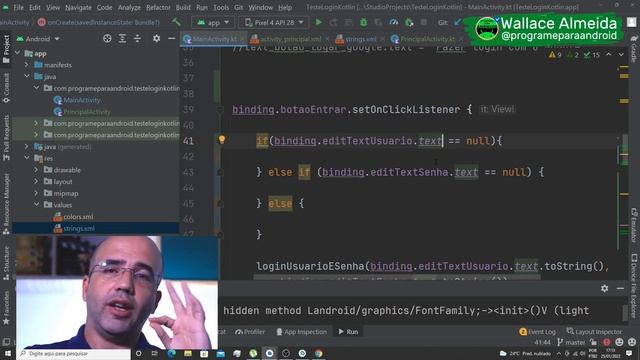Open the Pixel 4 API 28 device dropdown
640x360 pixels.
274,22
